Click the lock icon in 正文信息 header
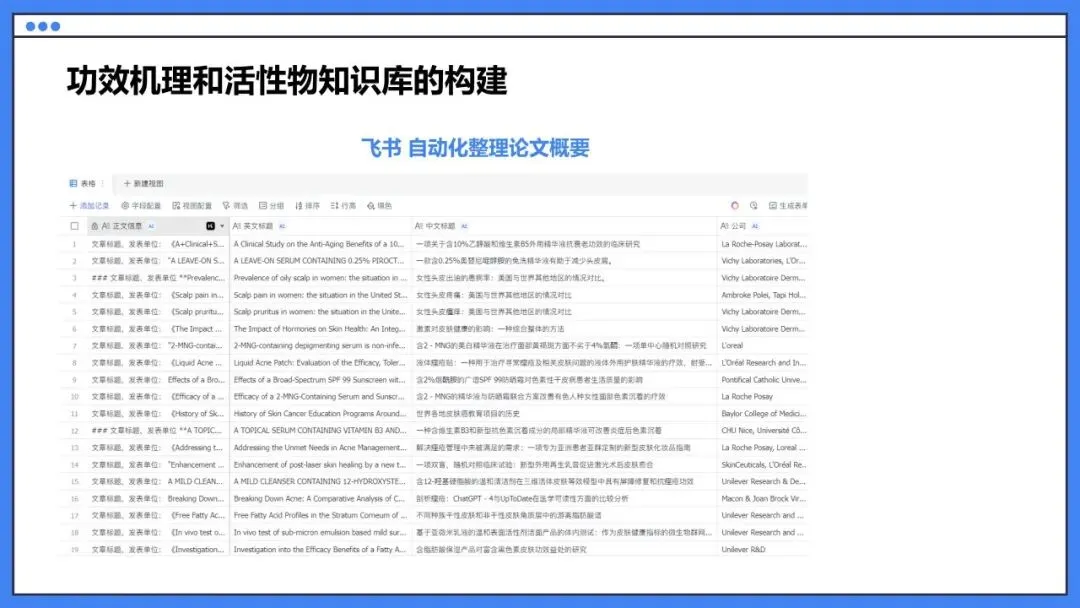1080x608 pixels. tap(95, 226)
